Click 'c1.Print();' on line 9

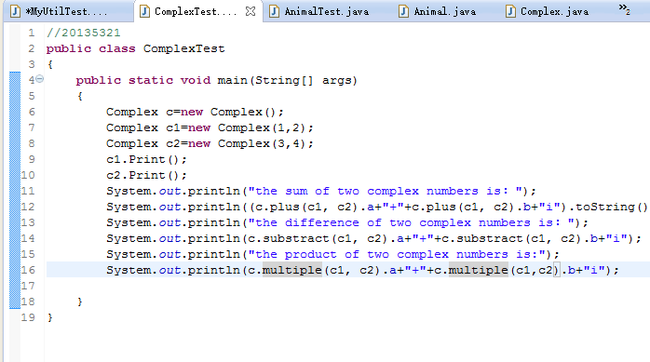(x=146, y=159)
